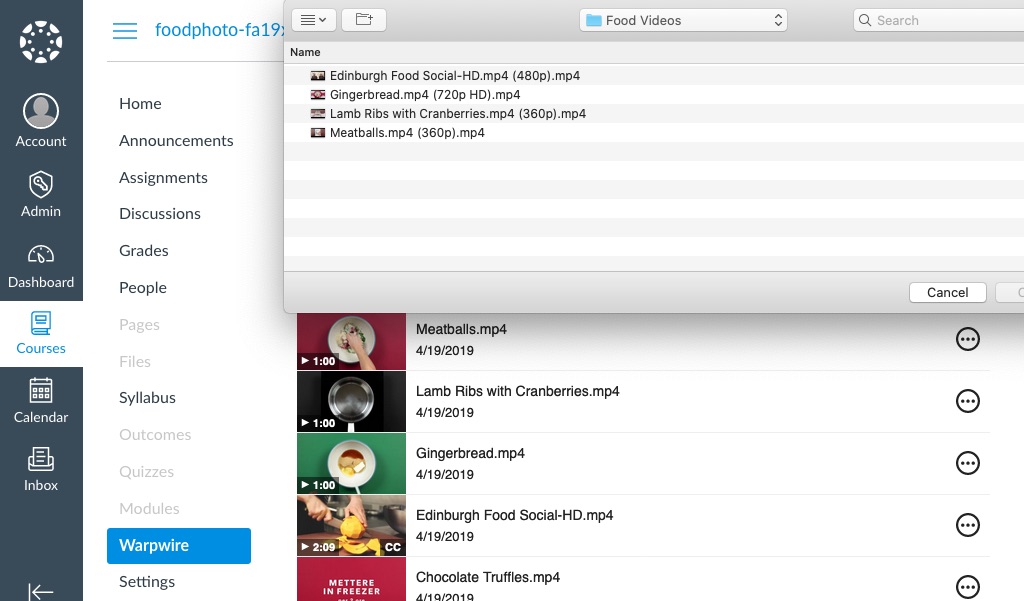The height and width of the screenshot is (601, 1024).
Task: Toggle the course navigation hamburger menu
Action: [125, 31]
